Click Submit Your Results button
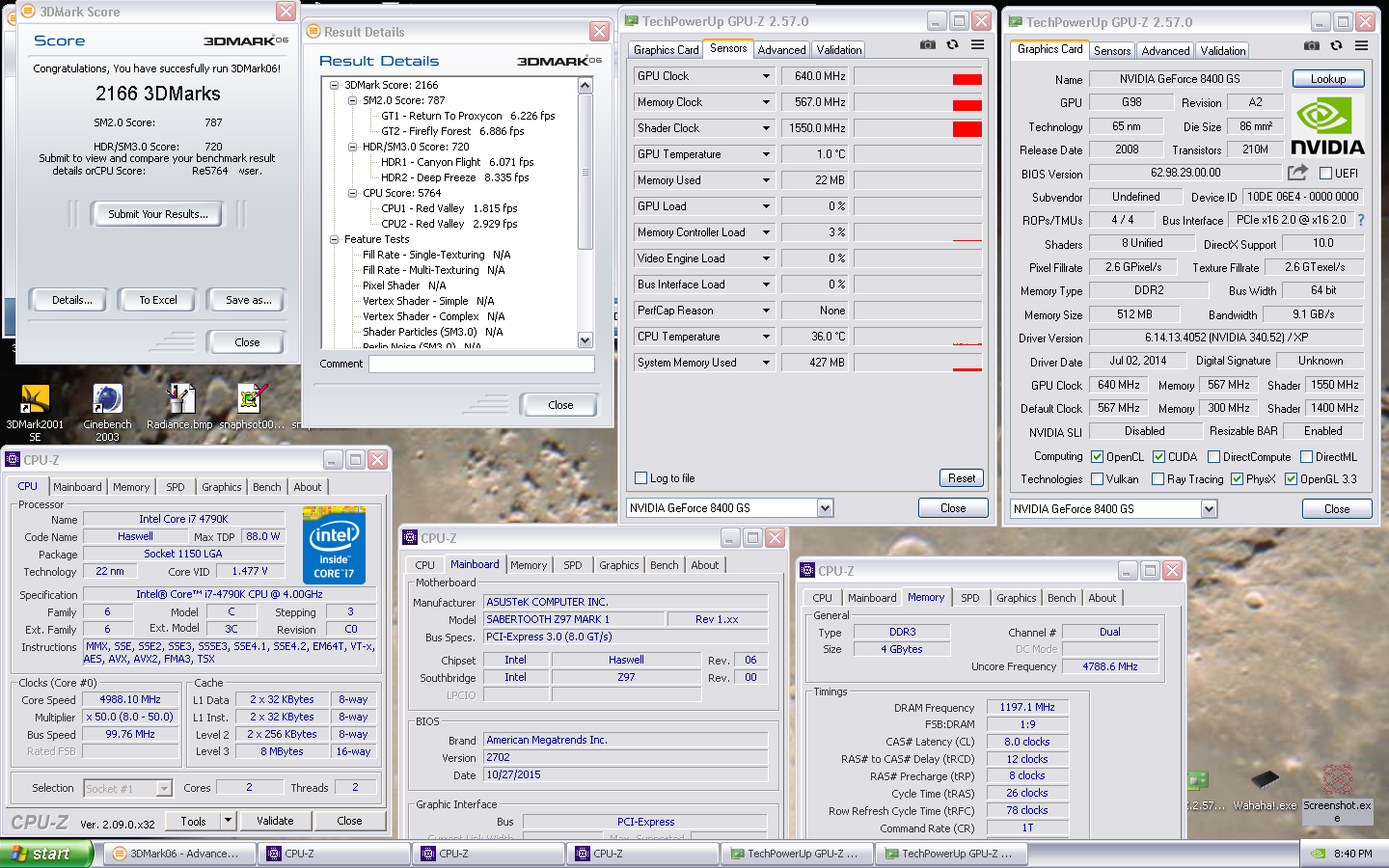The width and height of the screenshot is (1389, 868). point(157,214)
